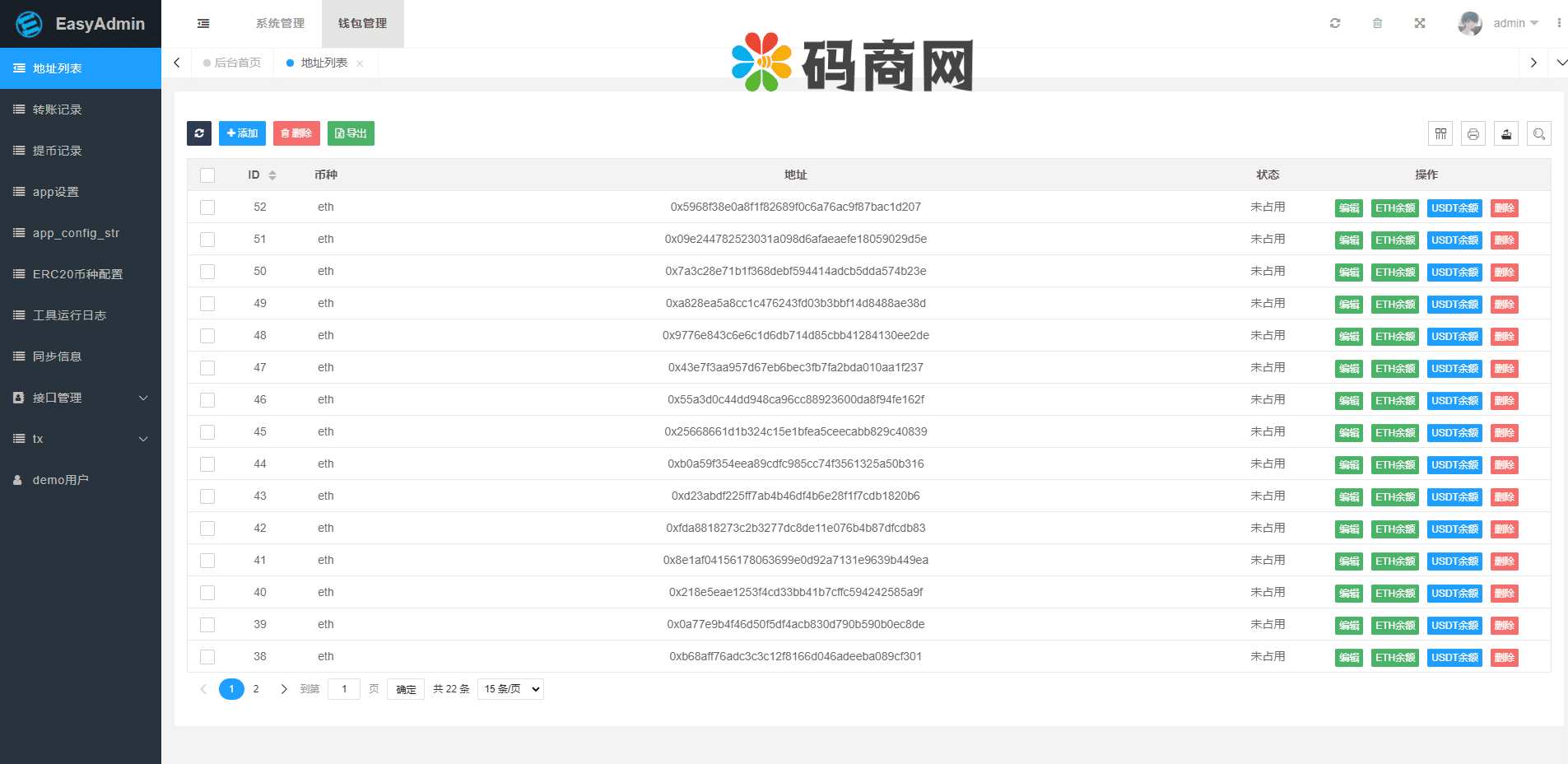Image resolution: width=1568 pixels, height=764 pixels.
Task: Open the column filter grid icon
Action: pyautogui.click(x=1440, y=133)
